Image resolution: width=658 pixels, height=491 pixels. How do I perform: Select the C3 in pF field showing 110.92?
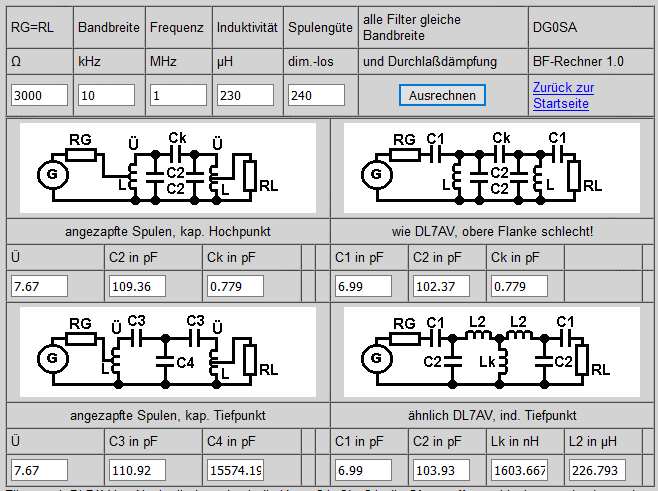pos(137,470)
